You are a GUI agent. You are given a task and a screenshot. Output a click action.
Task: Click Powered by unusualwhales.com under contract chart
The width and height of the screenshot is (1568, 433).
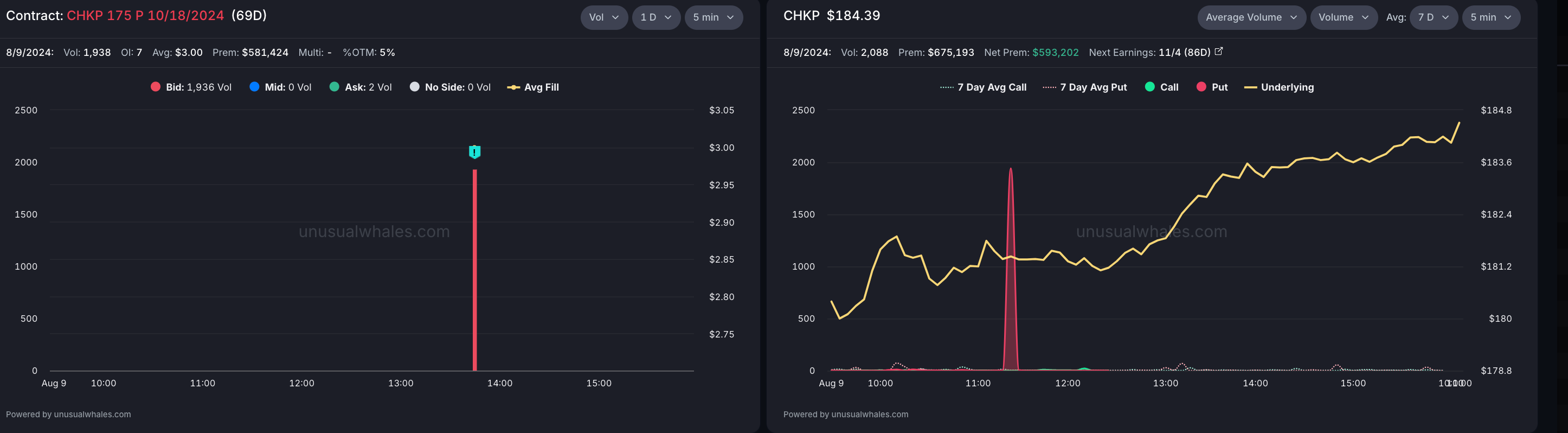click(68, 414)
